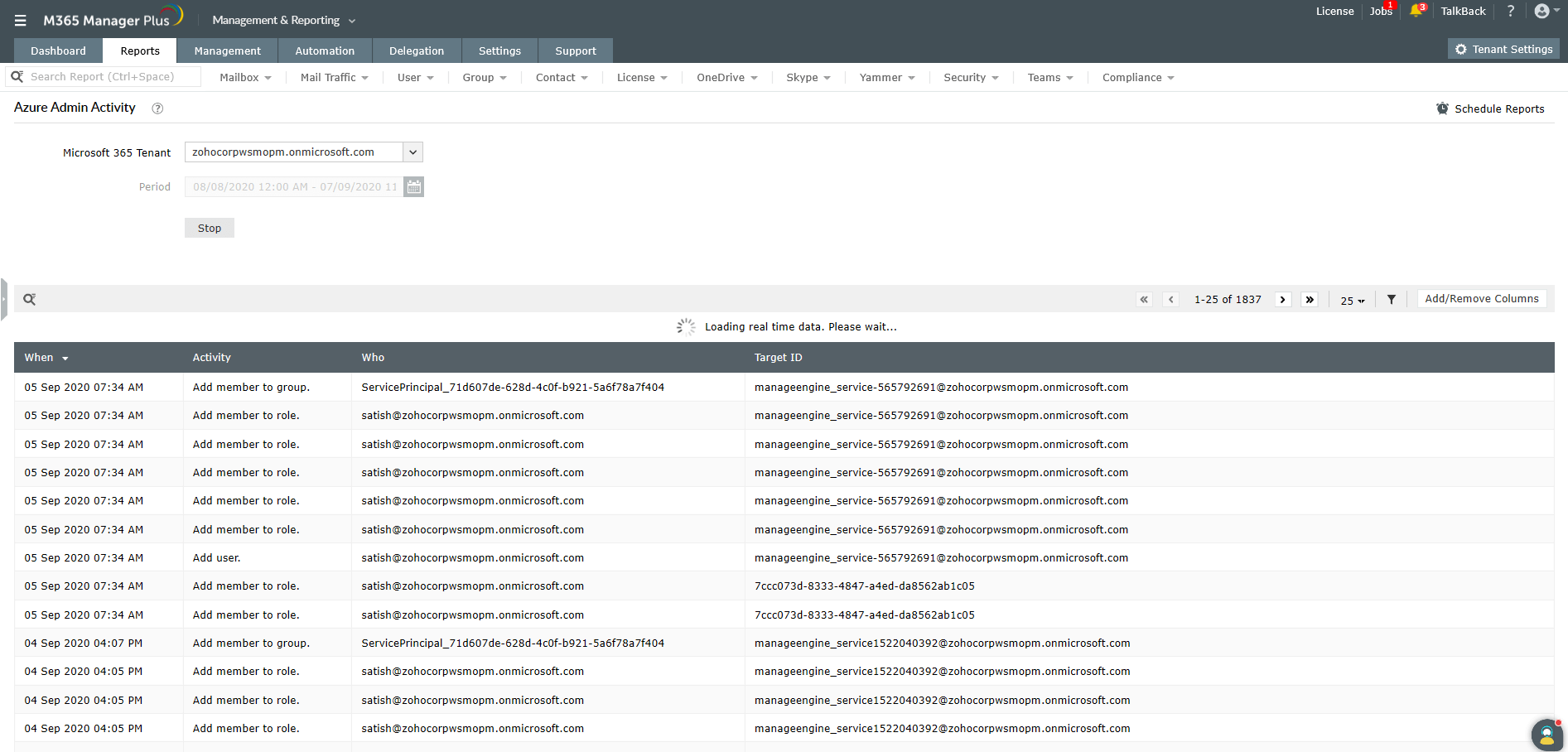Click the Stop button

[210, 228]
